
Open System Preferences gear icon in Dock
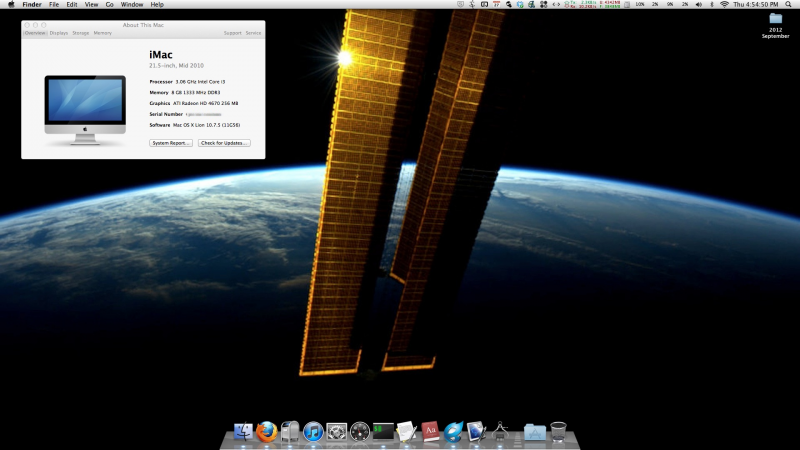(336, 432)
